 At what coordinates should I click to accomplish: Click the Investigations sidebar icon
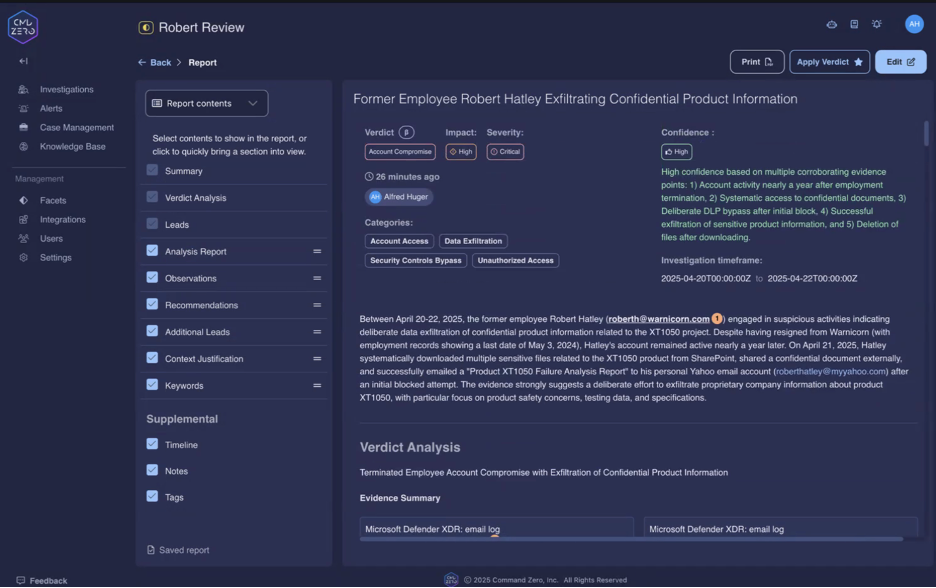point(23,90)
